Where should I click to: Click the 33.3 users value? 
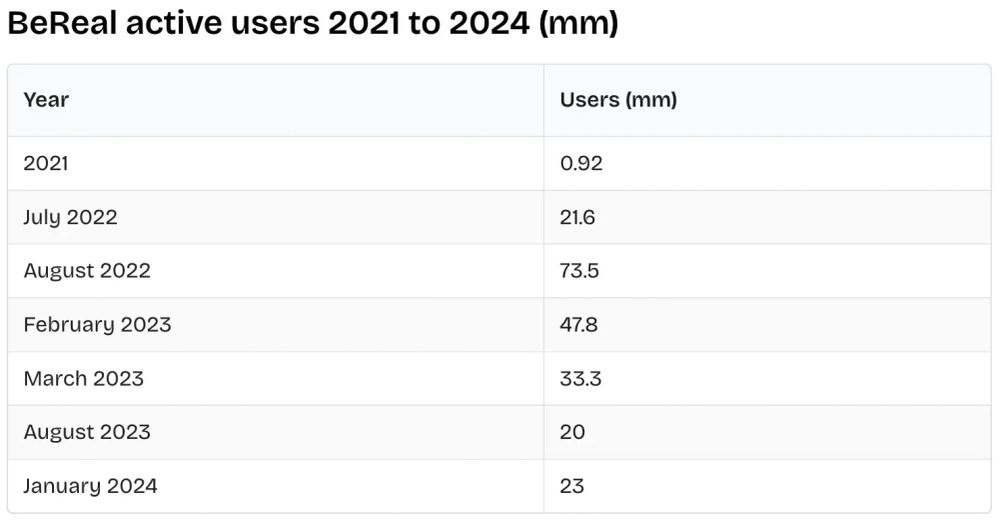coord(579,379)
